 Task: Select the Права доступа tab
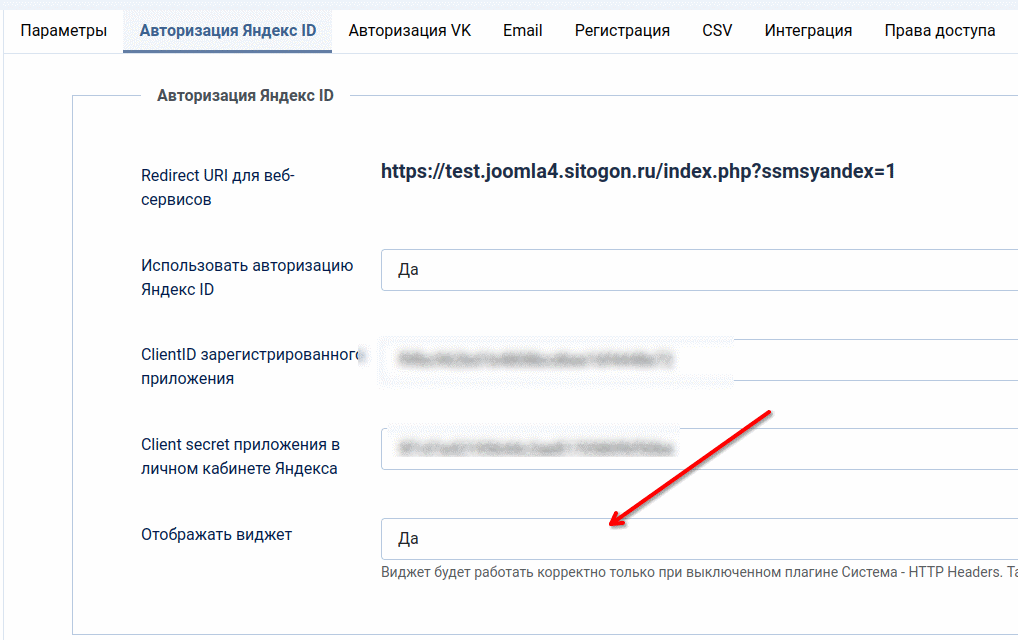click(940, 31)
